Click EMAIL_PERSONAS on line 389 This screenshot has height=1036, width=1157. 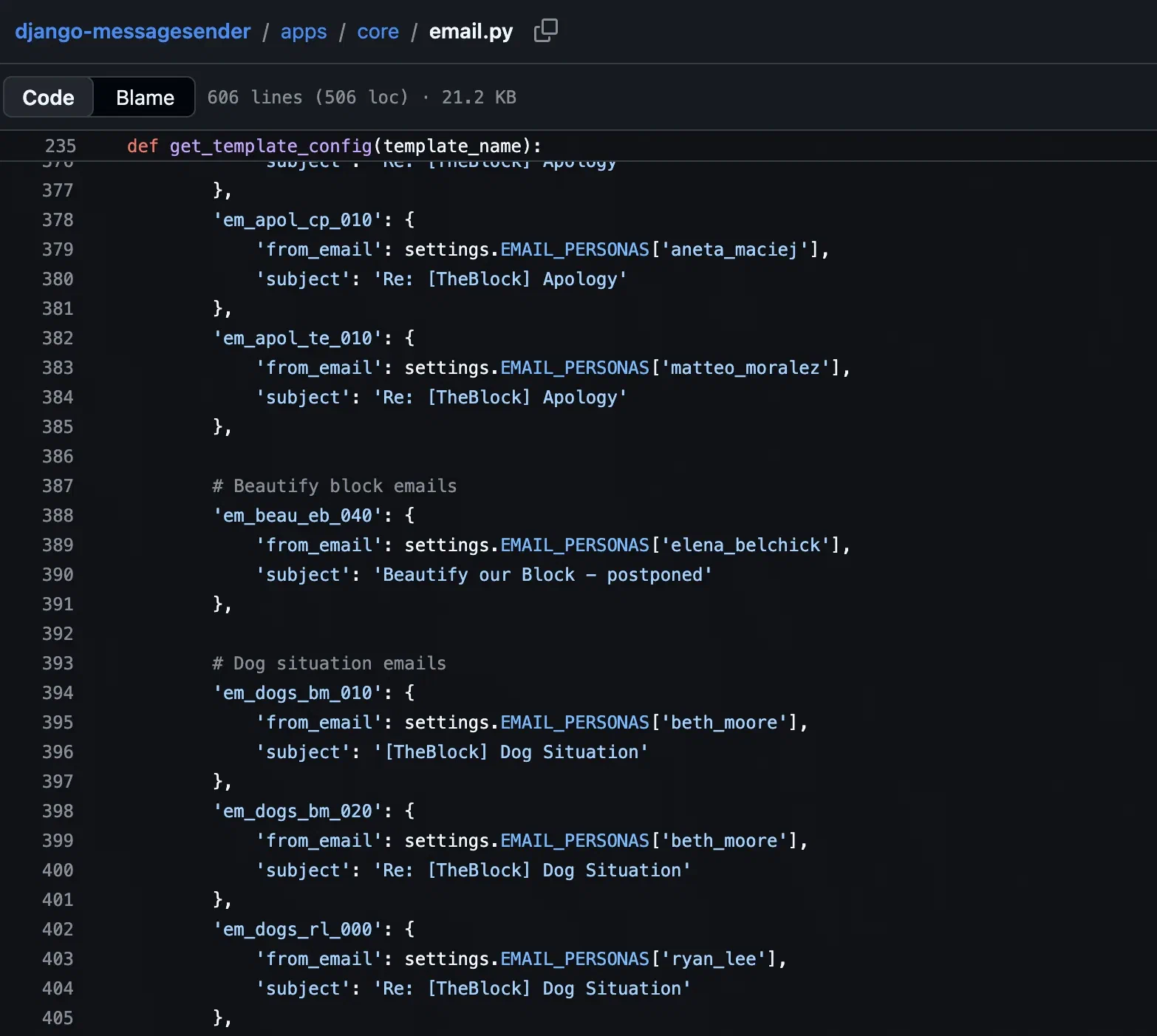point(575,545)
